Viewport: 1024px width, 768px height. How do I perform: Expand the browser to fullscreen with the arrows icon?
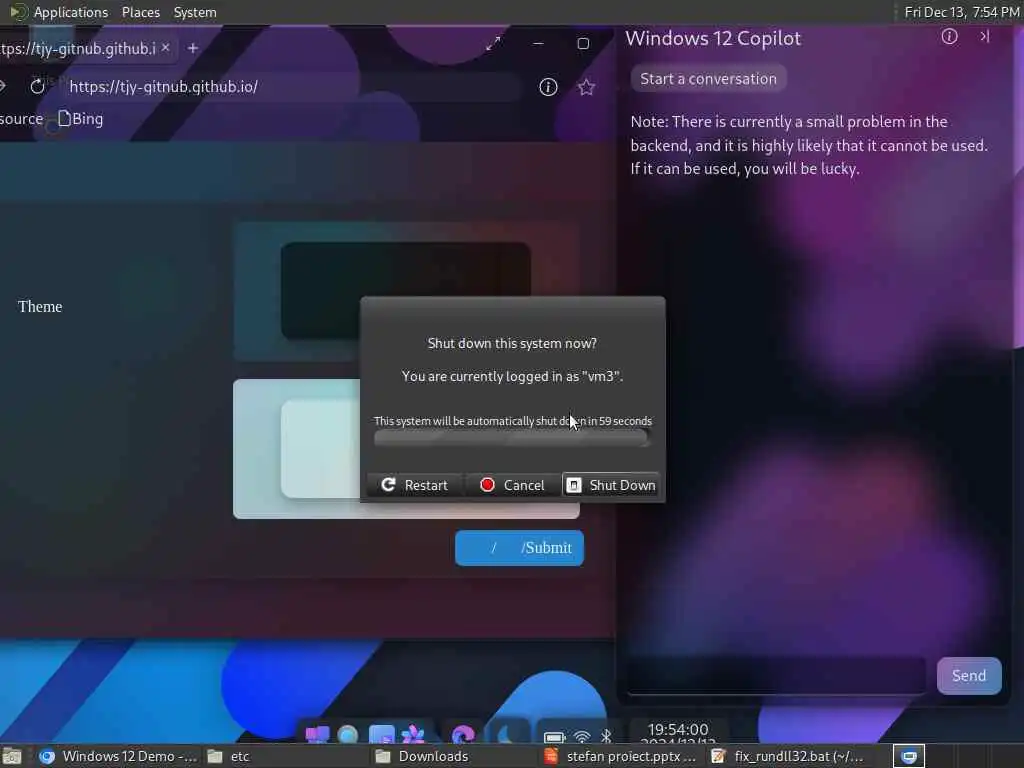point(494,44)
